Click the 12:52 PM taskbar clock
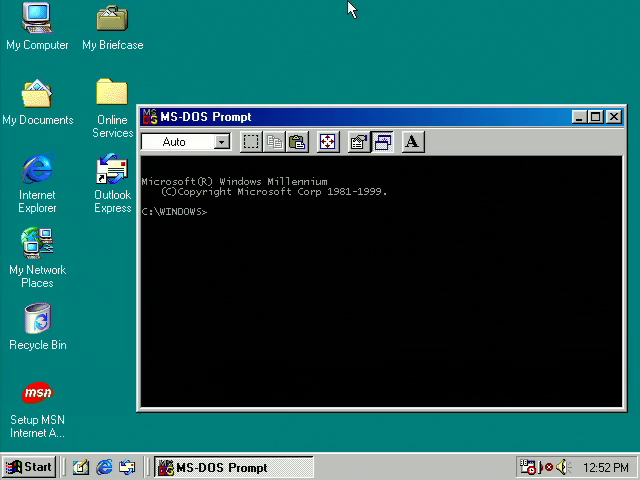 [x=605, y=467]
